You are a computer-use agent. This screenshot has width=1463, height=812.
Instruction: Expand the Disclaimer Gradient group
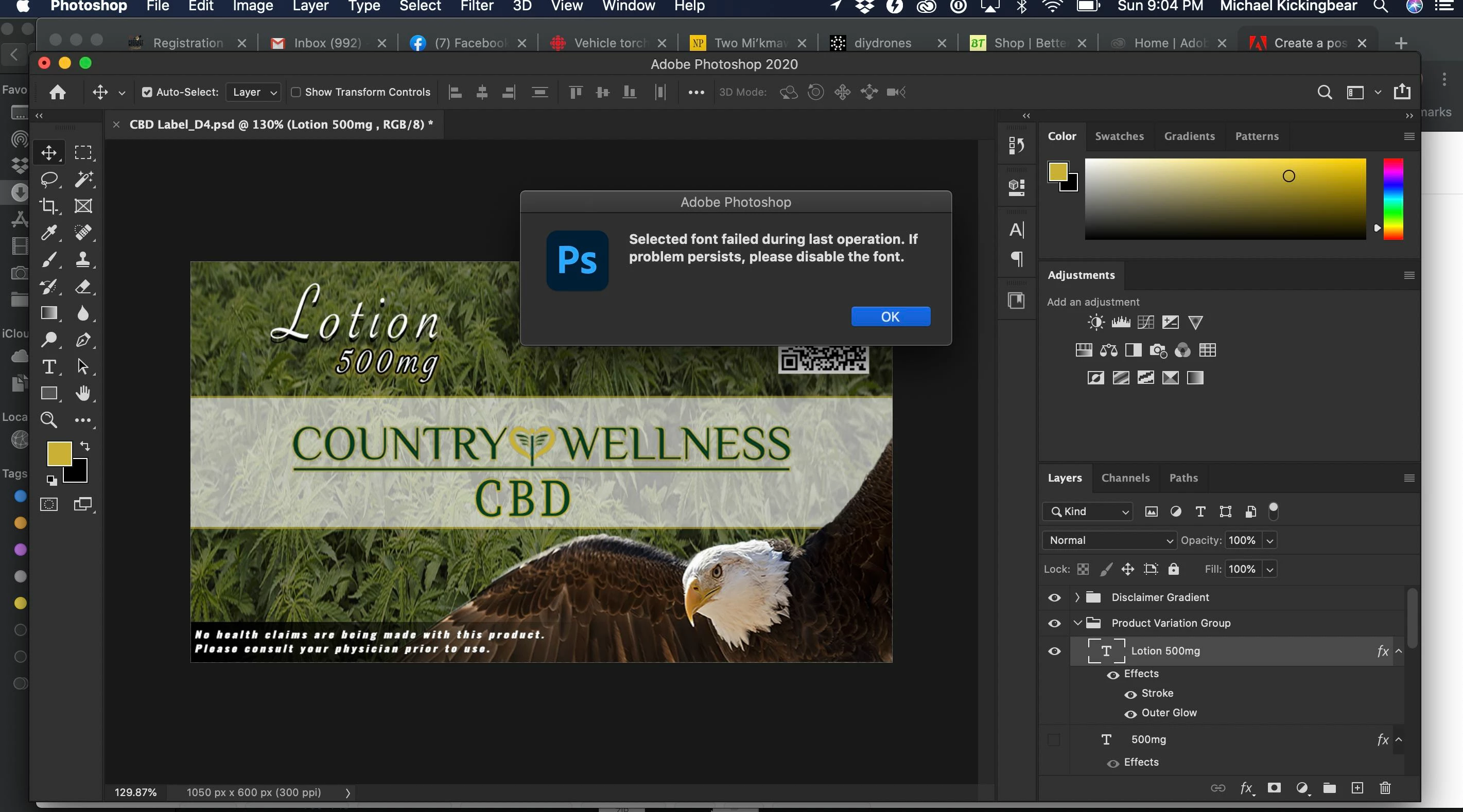click(1077, 597)
